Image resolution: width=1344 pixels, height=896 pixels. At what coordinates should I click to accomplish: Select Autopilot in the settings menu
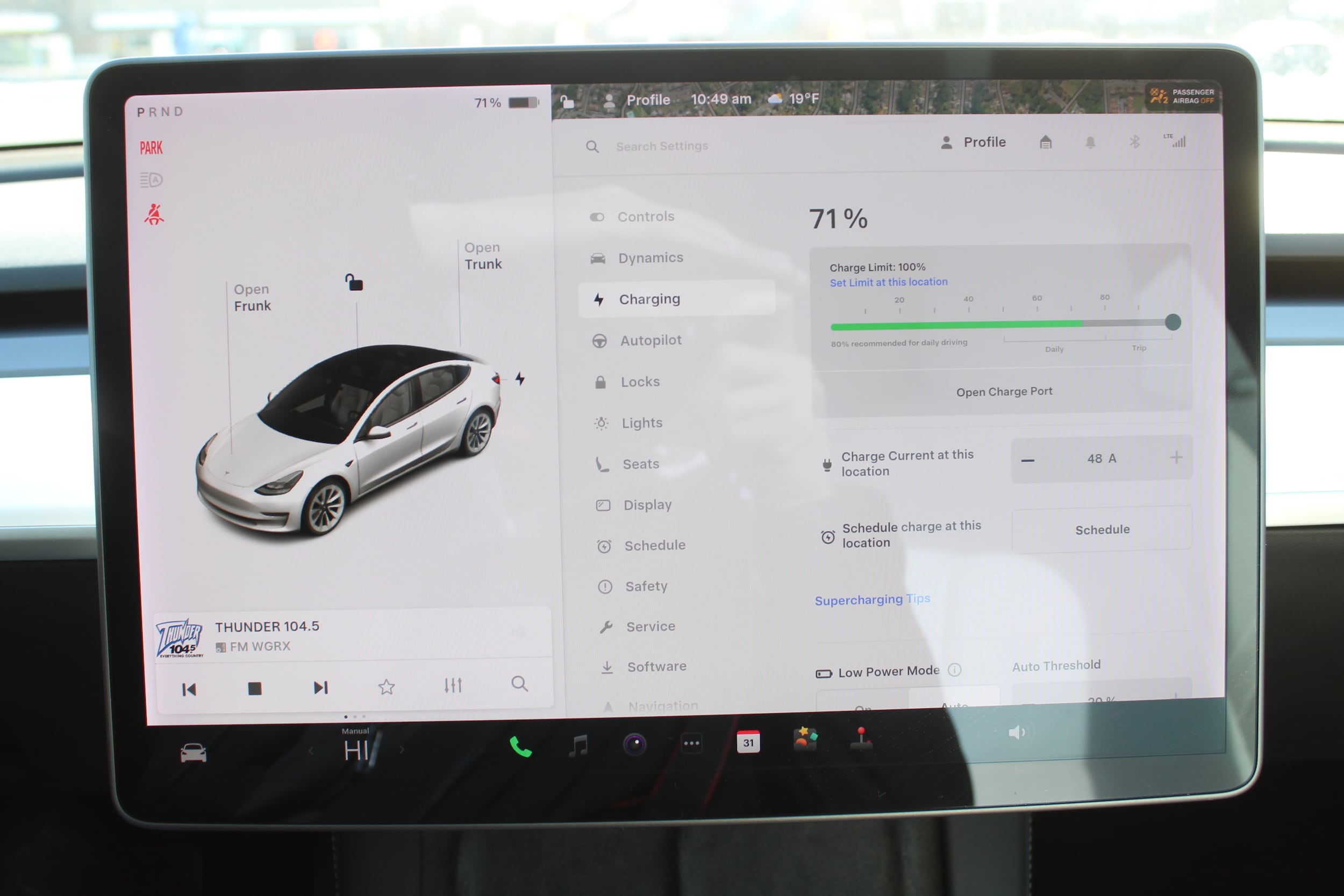(650, 341)
